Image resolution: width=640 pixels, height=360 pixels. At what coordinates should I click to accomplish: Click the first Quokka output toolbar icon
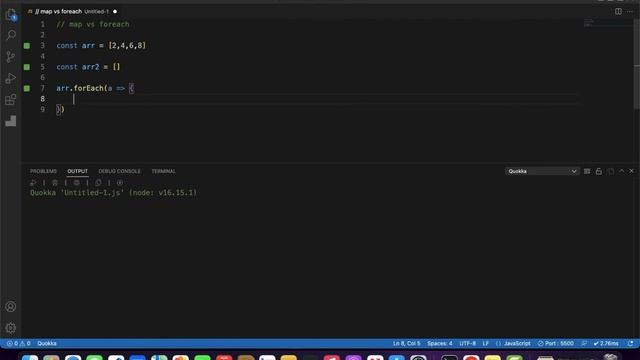33,183
